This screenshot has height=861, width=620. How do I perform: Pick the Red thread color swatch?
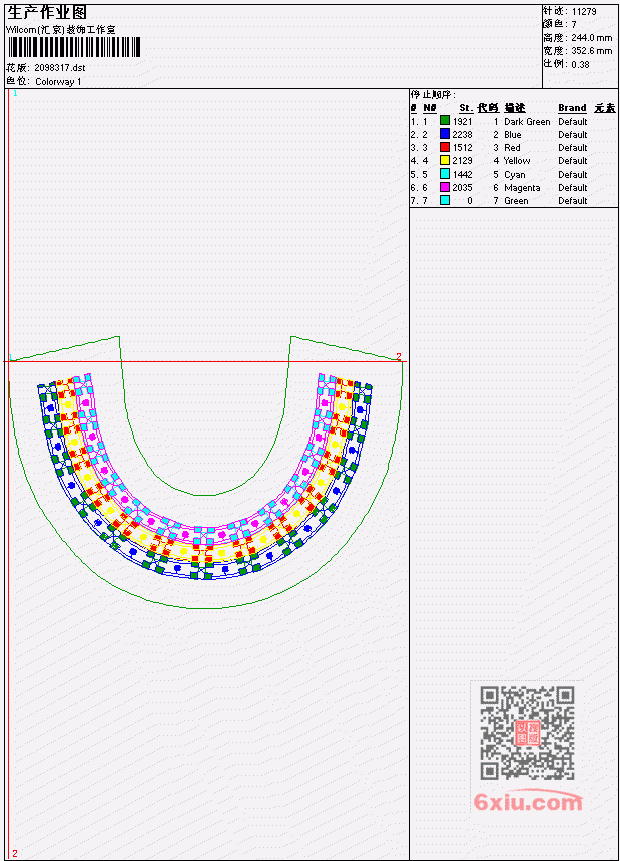[445, 147]
